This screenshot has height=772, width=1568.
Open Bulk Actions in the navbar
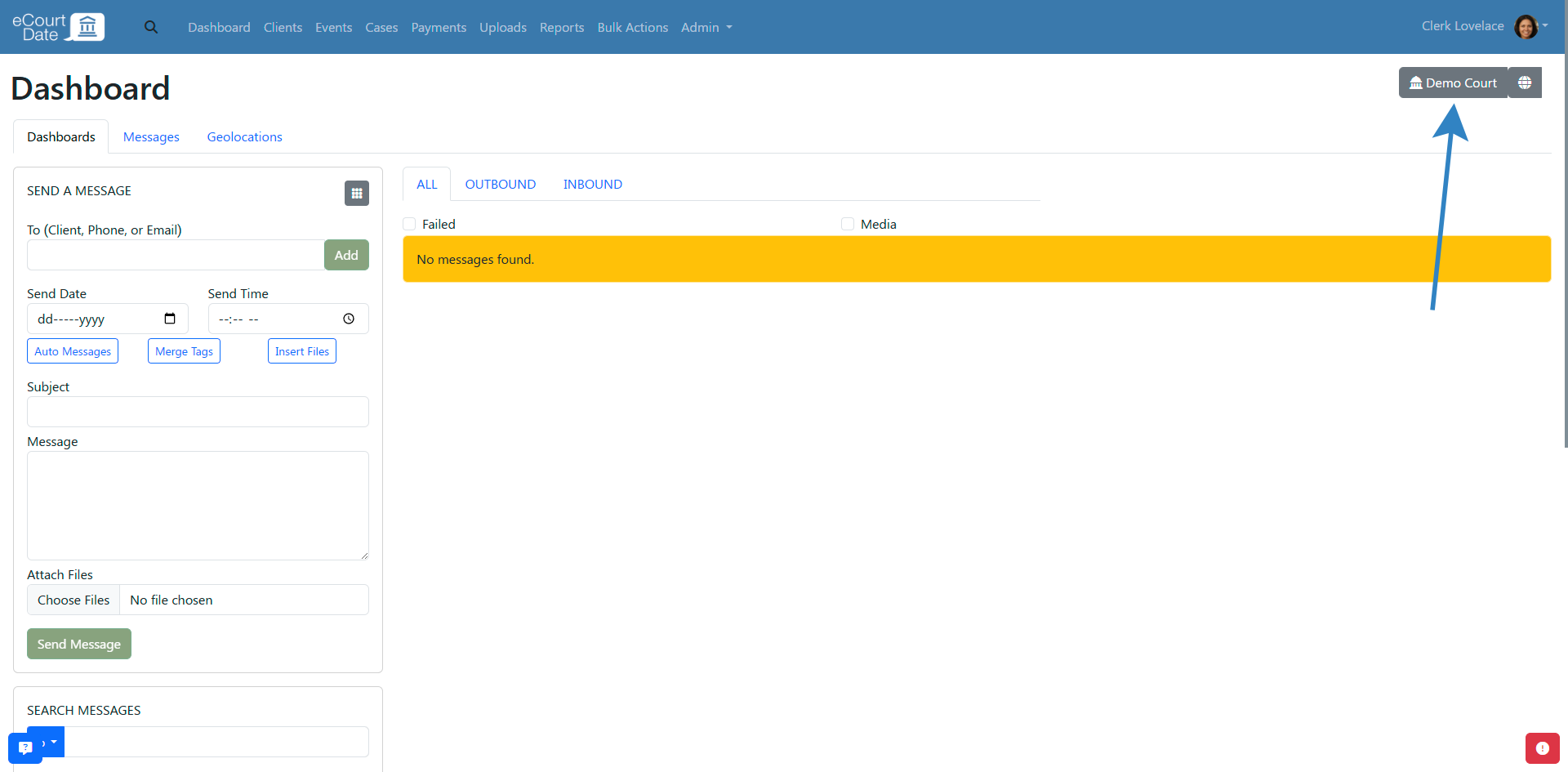click(632, 27)
